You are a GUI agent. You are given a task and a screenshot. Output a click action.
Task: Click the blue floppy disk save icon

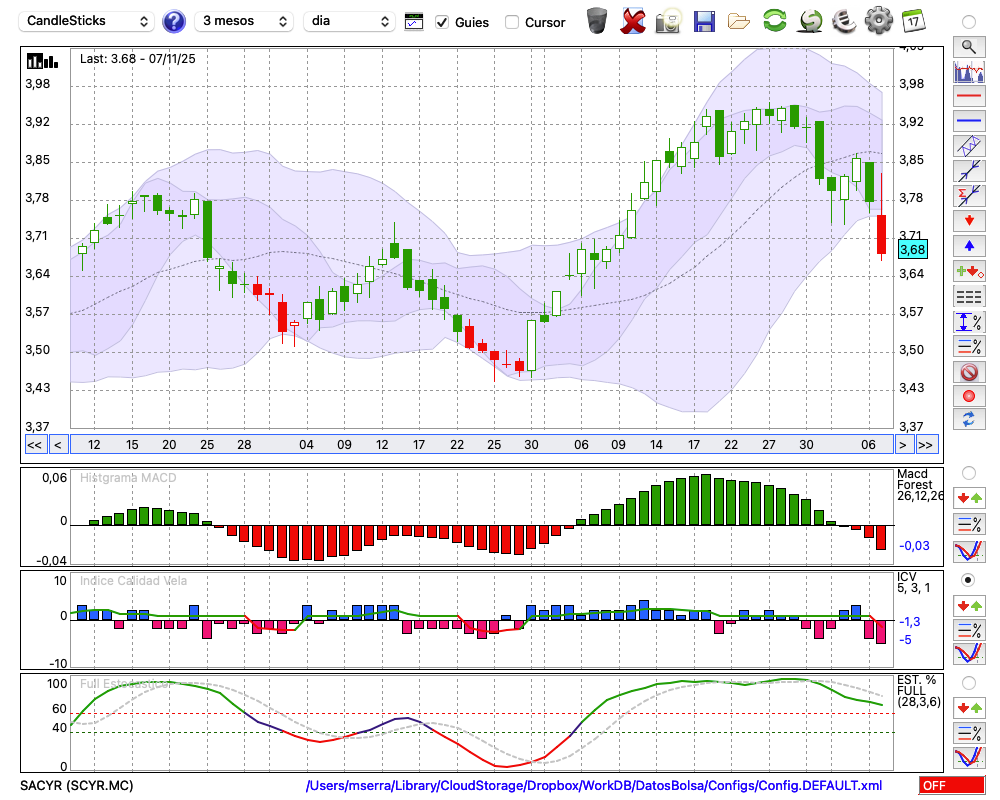point(704,21)
